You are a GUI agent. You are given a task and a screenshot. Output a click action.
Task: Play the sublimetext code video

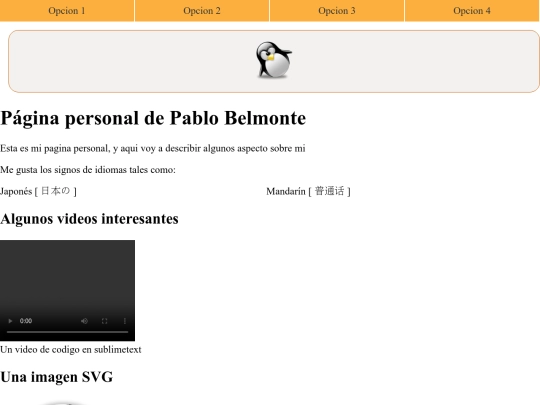[10, 321]
